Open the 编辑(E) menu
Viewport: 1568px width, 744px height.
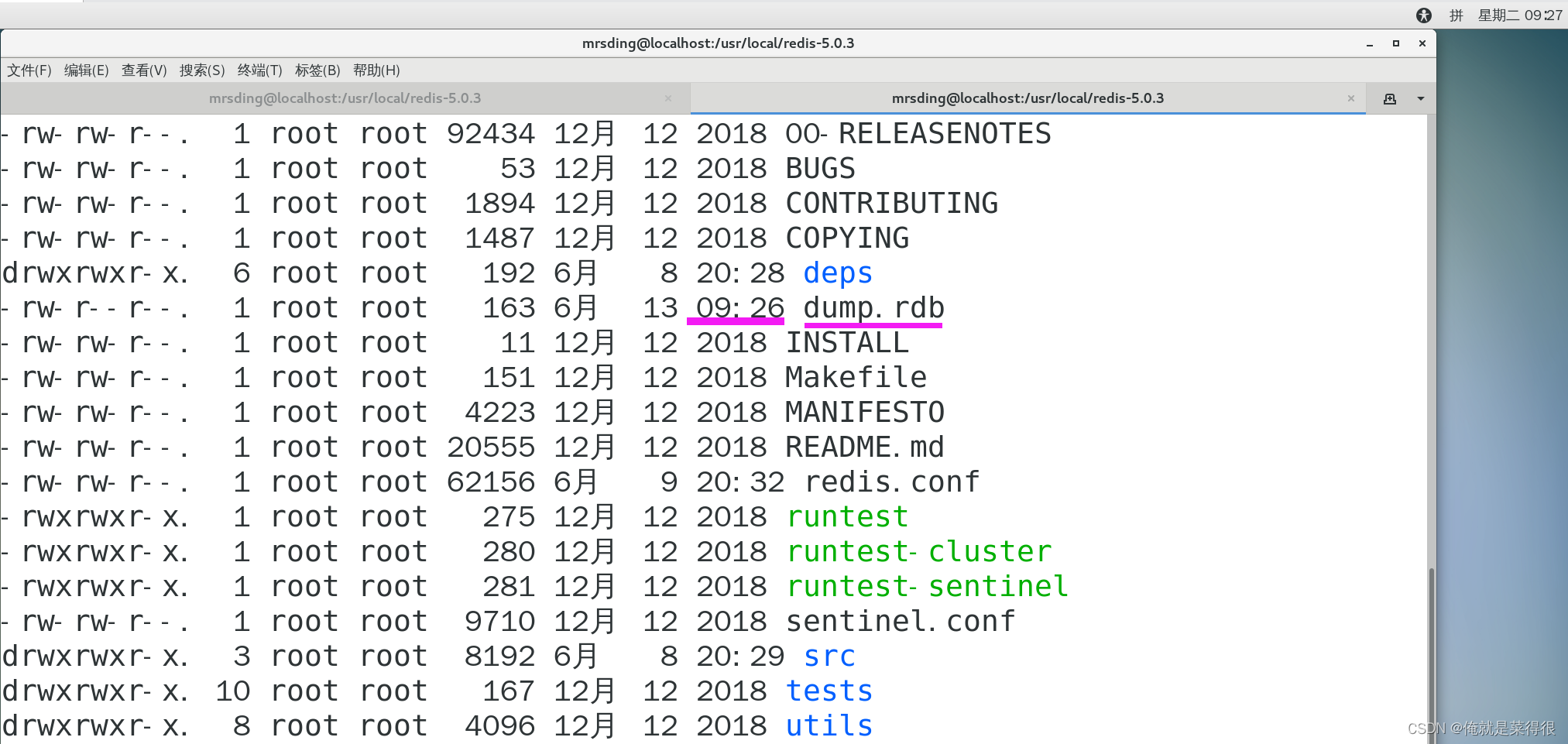coord(87,70)
